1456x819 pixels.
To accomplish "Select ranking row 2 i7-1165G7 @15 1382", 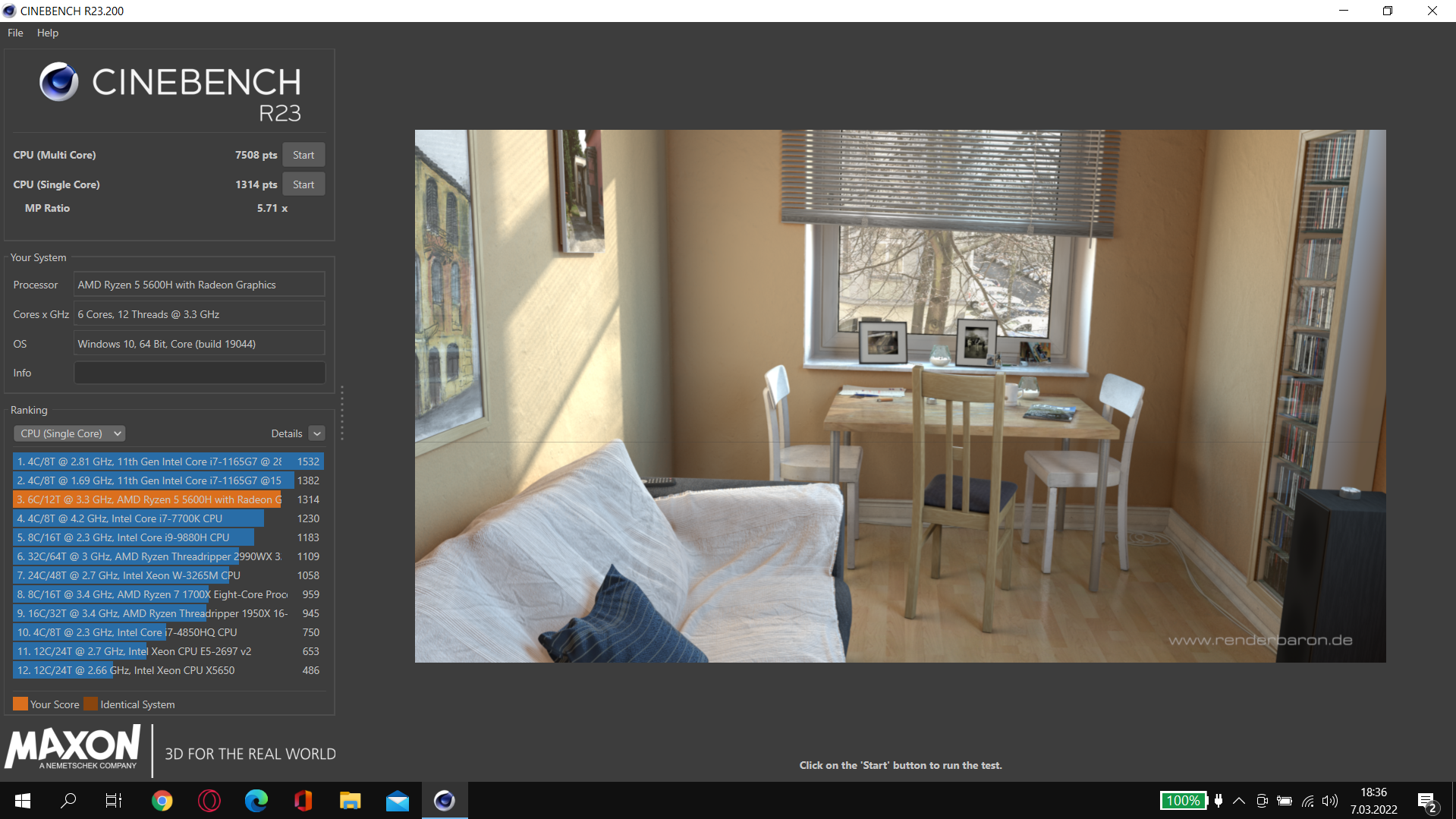I will (168, 480).
